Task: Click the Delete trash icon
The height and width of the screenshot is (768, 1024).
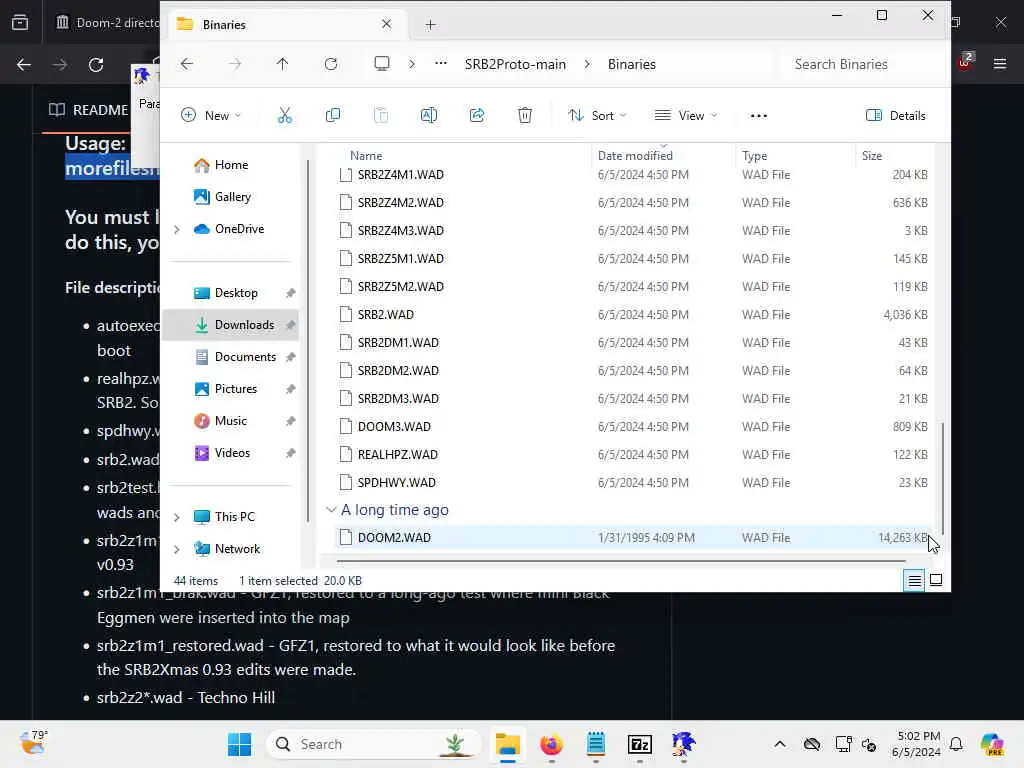Action: point(524,116)
